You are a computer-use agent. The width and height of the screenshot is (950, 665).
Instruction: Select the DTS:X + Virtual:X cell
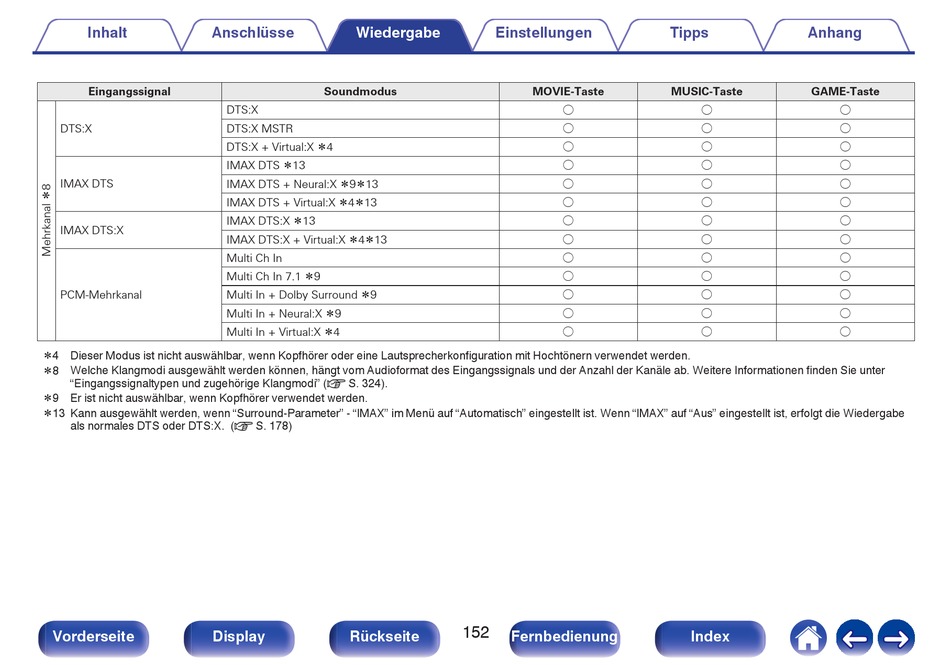(360, 147)
